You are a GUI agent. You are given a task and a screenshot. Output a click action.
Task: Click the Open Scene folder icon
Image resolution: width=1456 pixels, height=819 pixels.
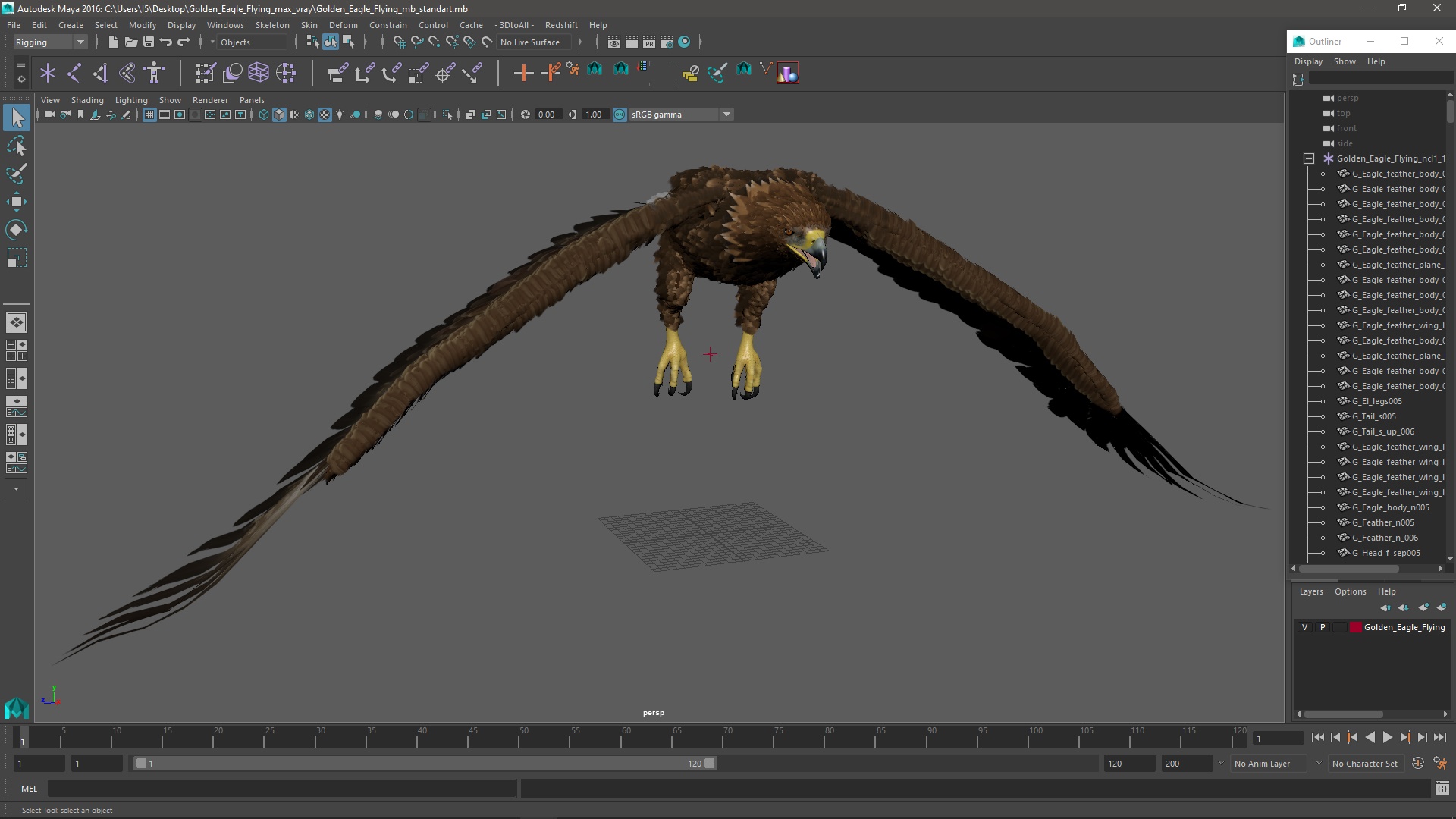(x=130, y=42)
